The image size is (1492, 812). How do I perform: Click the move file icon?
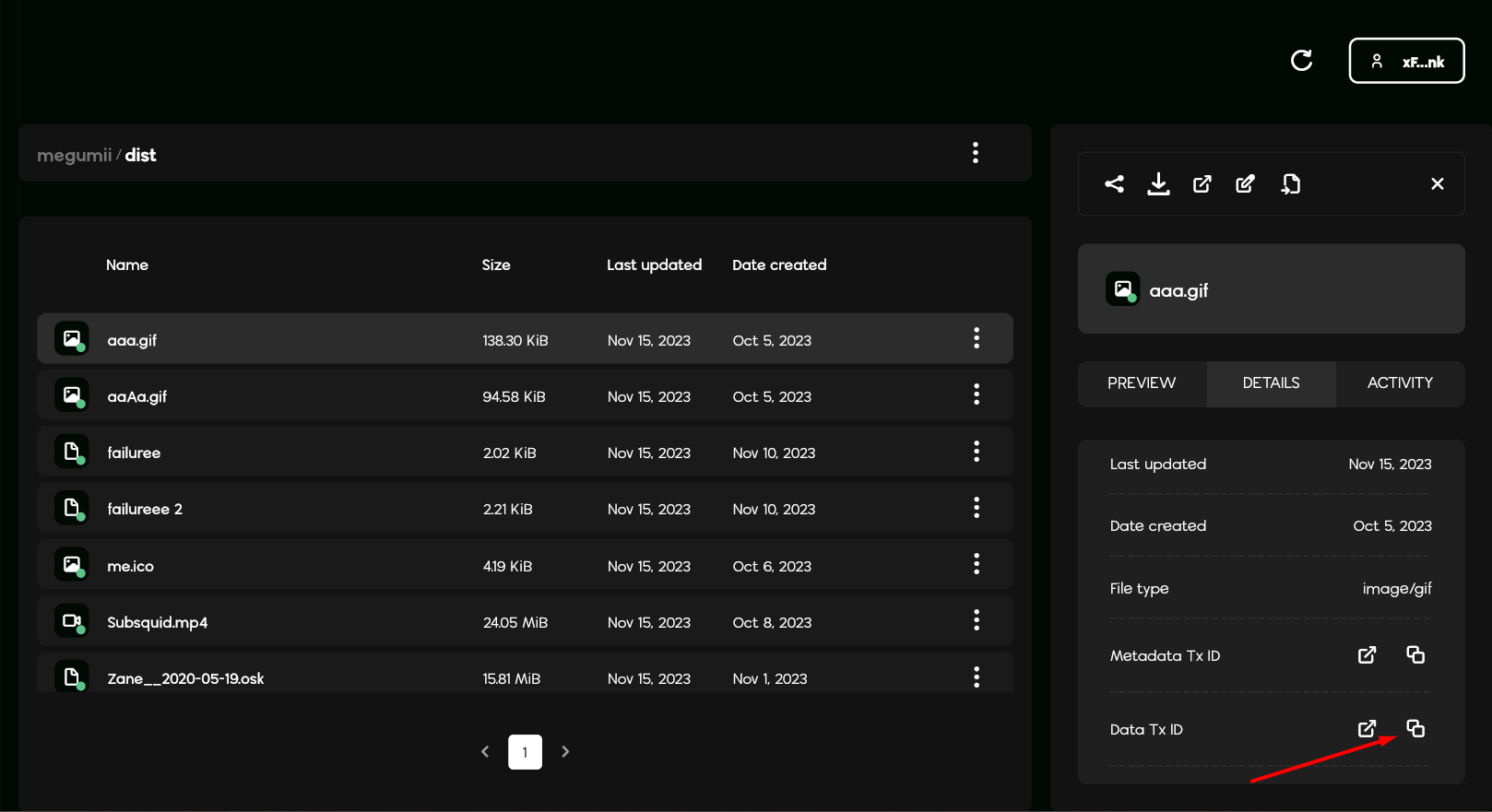pos(1290,184)
